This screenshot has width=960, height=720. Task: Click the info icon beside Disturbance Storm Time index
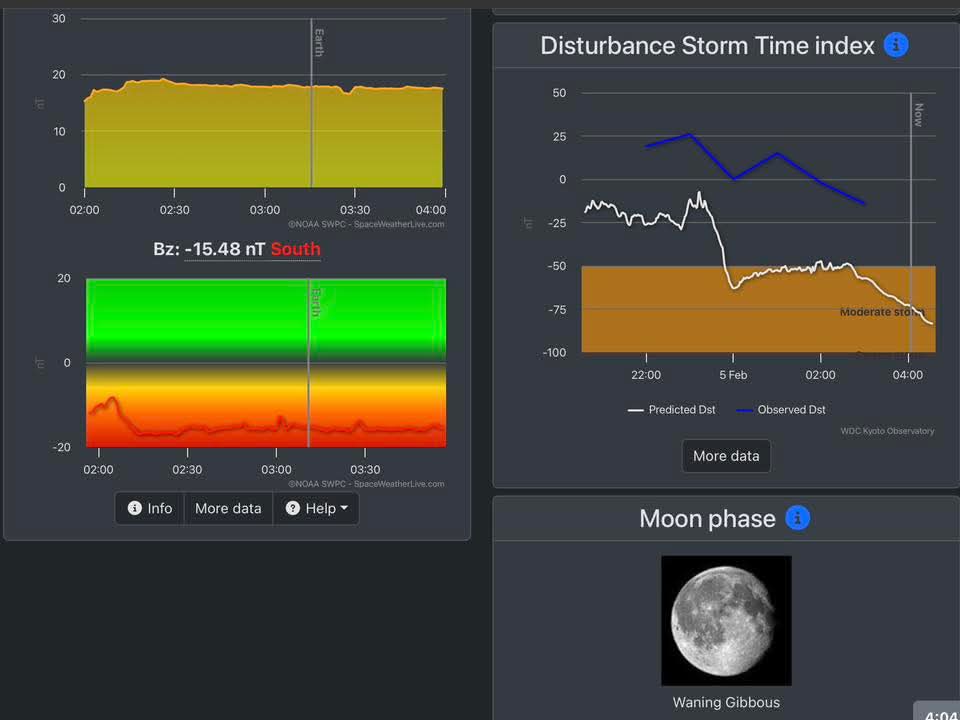click(896, 45)
